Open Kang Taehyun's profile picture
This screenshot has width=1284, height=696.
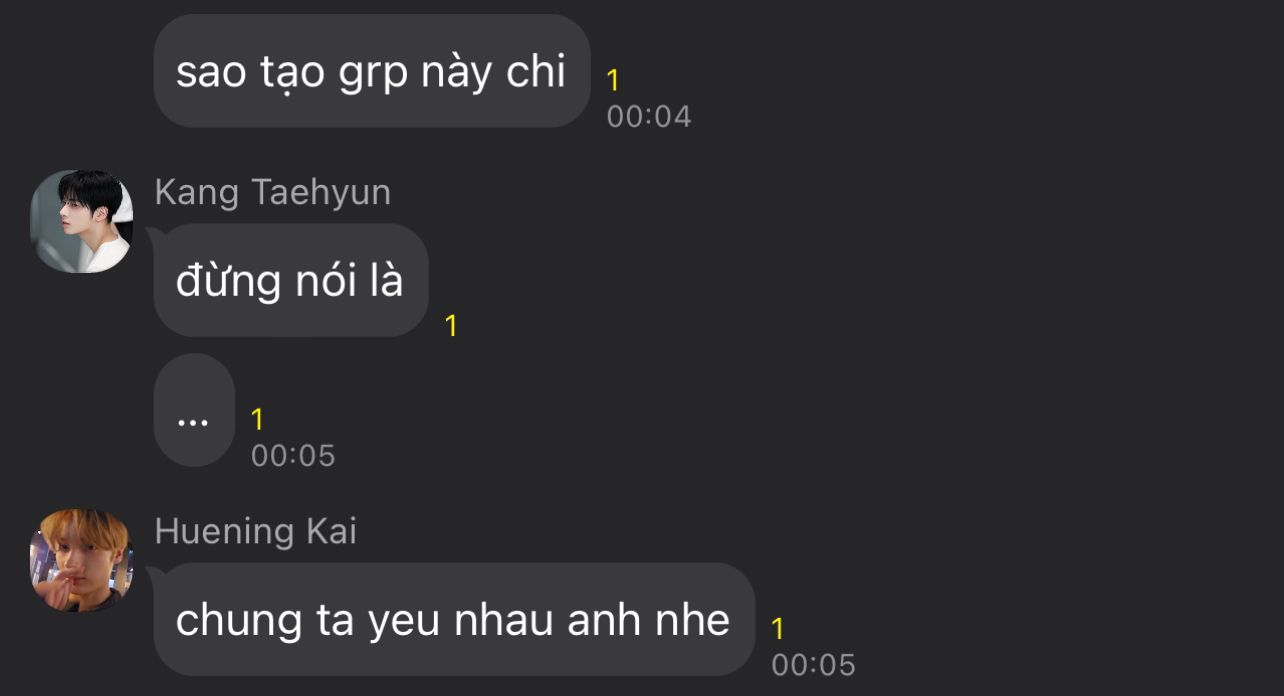[x=82, y=221]
